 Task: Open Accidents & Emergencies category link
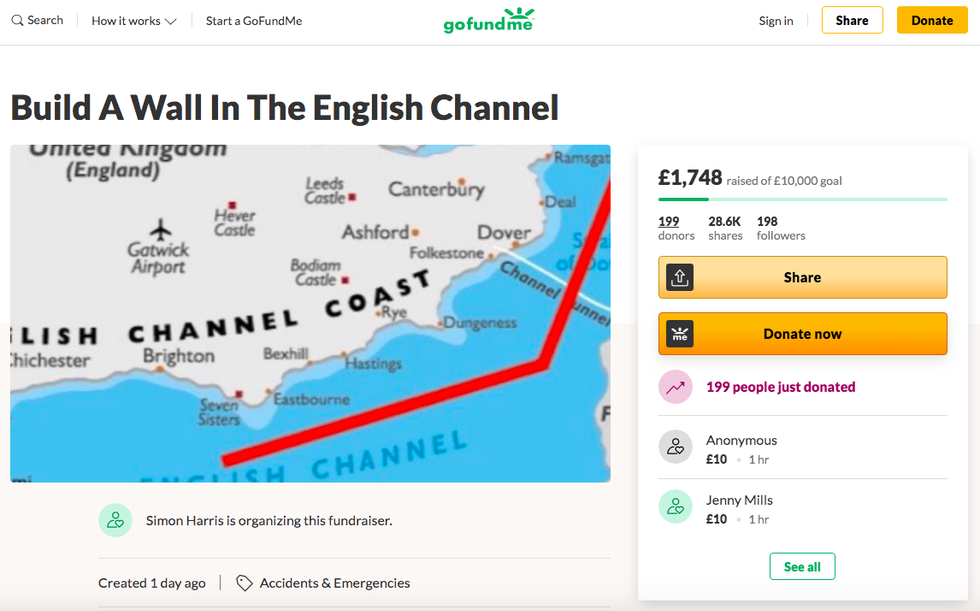coord(334,583)
